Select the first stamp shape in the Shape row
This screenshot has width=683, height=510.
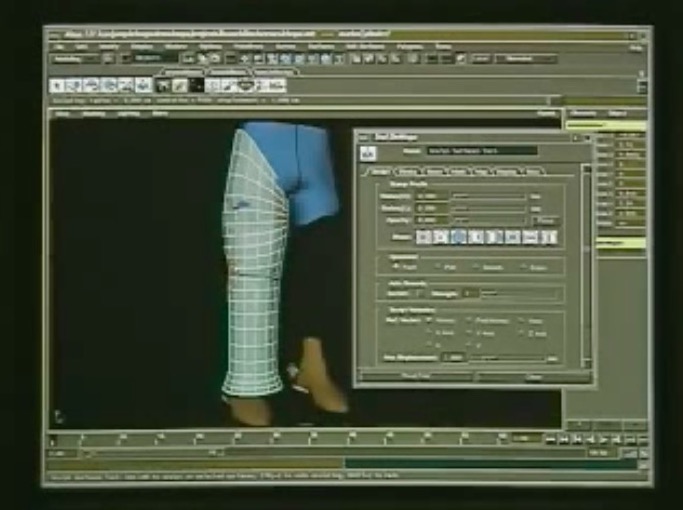tap(423, 237)
